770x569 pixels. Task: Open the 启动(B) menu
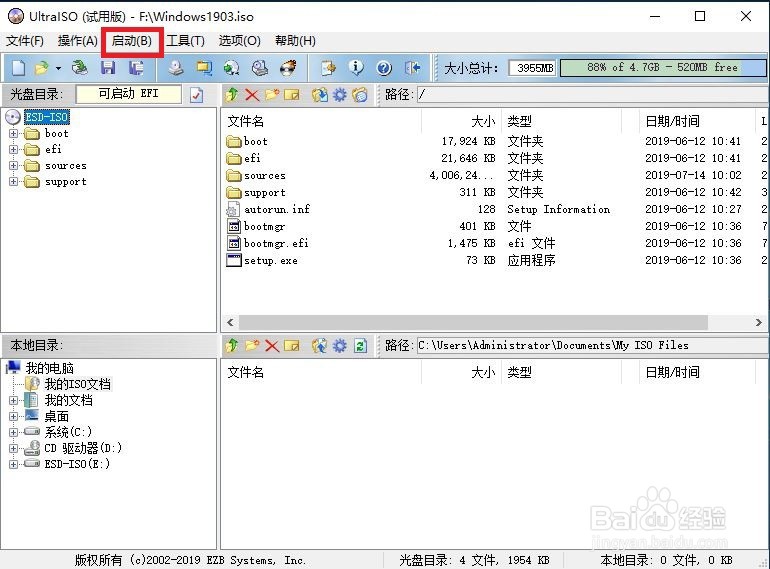[x=132, y=41]
